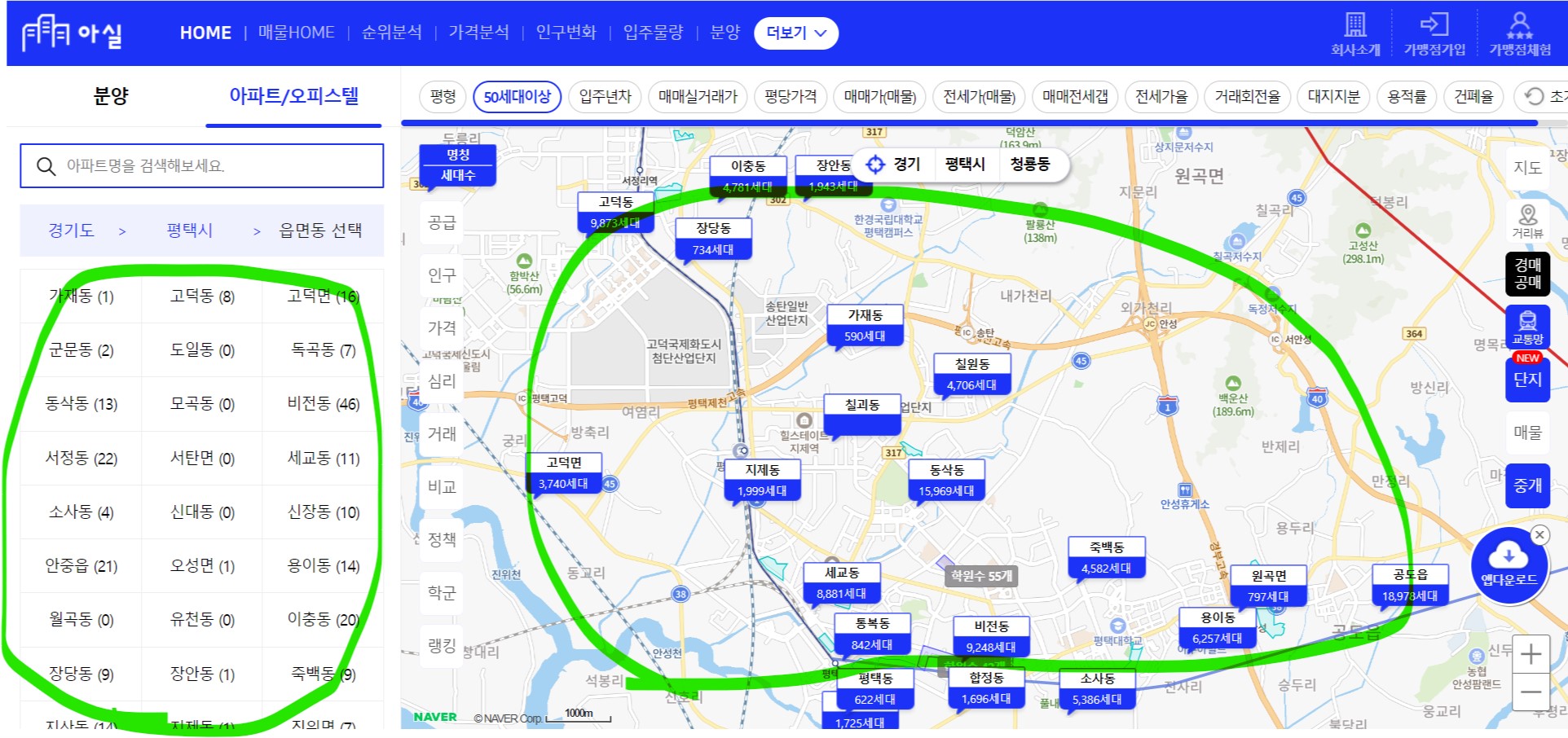The width and height of the screenshot is (1568, 738).
Task: Switch map type with 지도 button
Action: tap(1528, 168)
